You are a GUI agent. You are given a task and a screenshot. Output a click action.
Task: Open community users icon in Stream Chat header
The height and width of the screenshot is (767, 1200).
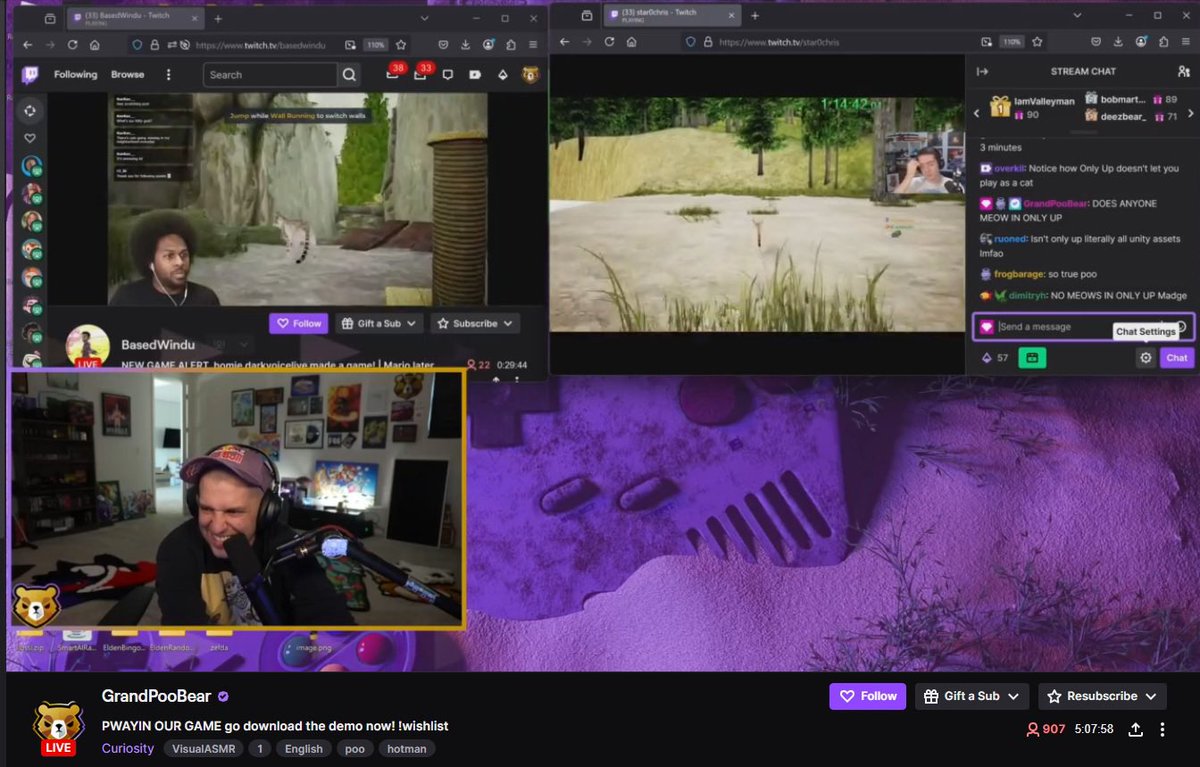click(x=1184, y=71)
